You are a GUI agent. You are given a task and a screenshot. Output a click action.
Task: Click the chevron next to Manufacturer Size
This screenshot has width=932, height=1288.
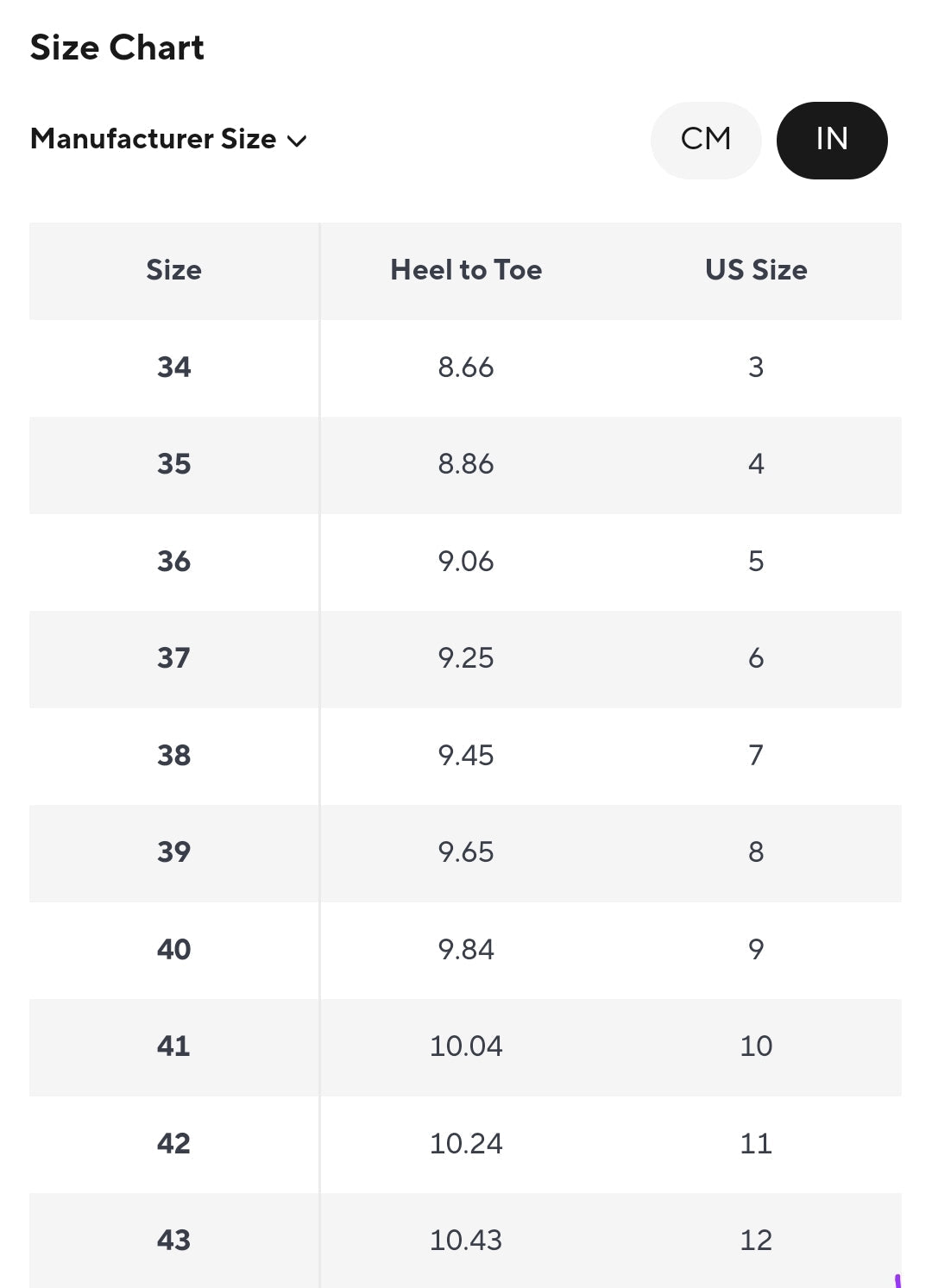coord(297,141)
